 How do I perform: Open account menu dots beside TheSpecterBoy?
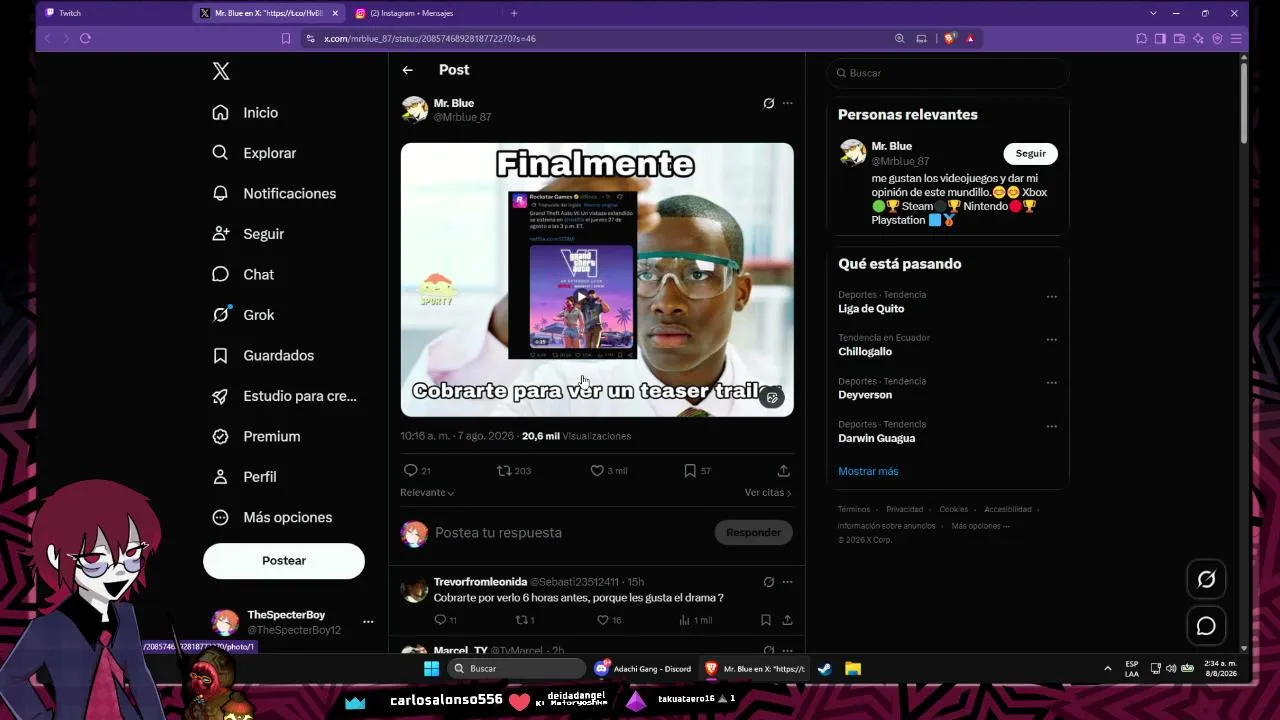coord(368,622)
